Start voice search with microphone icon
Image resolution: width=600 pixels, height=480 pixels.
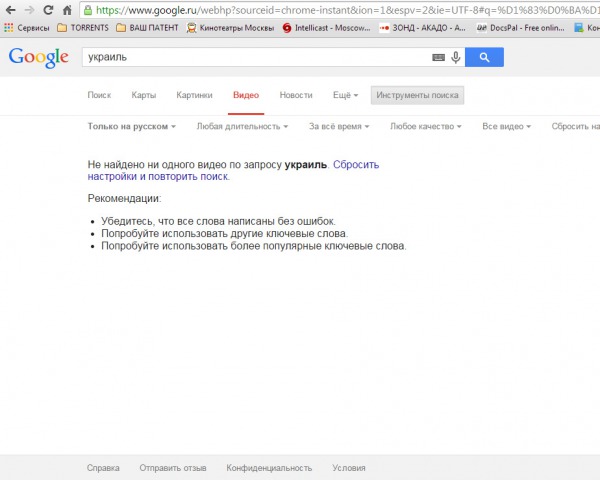click(x=455, y=57)
